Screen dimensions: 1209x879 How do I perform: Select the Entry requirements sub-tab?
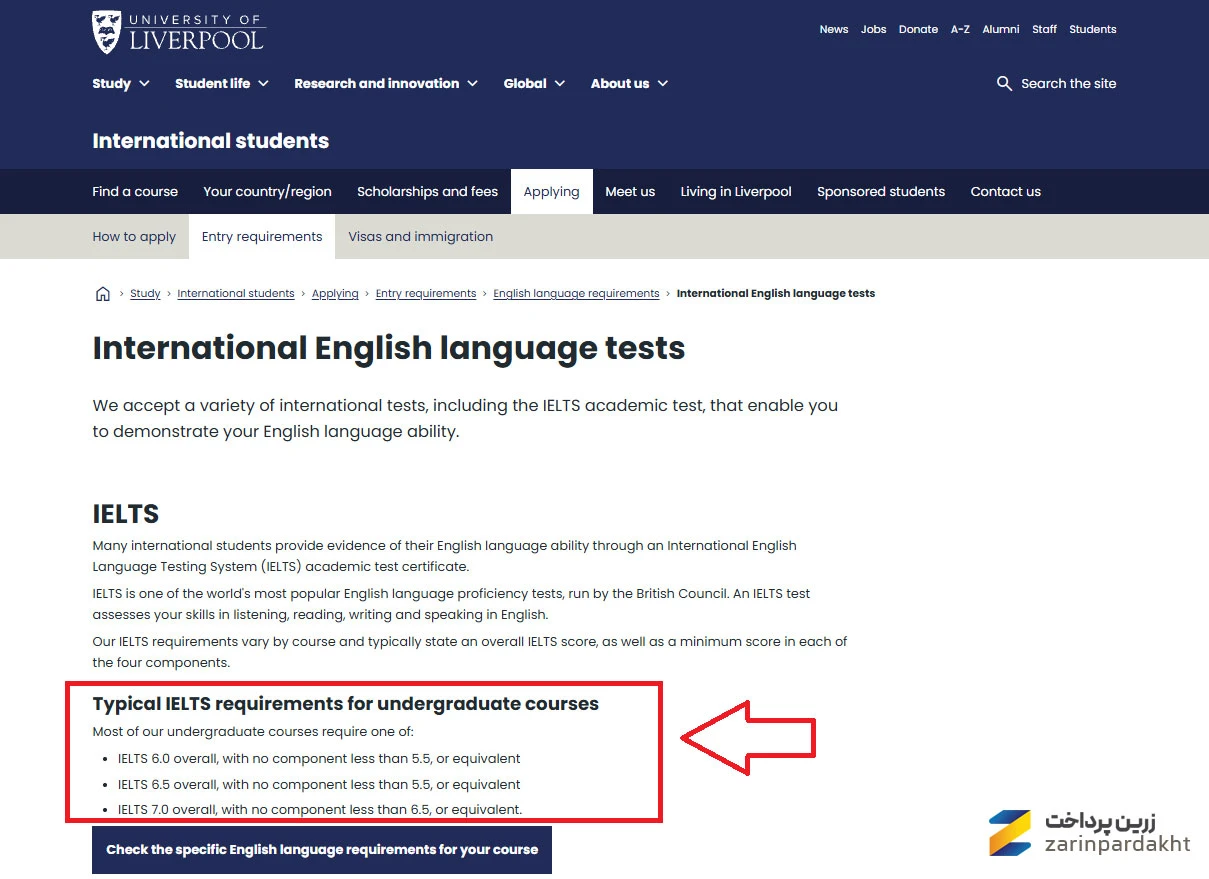click(x=262, y=237)
